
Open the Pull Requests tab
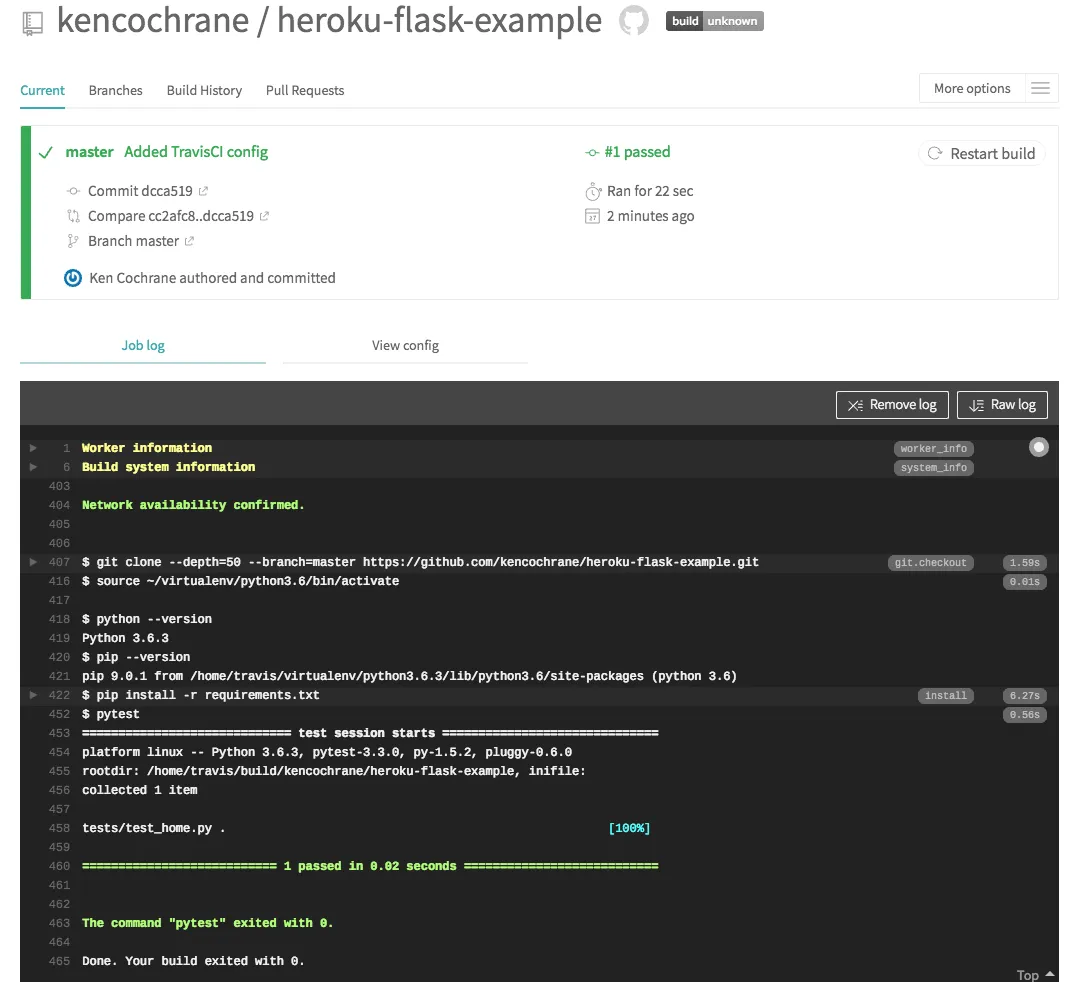(x=305, y=90)
